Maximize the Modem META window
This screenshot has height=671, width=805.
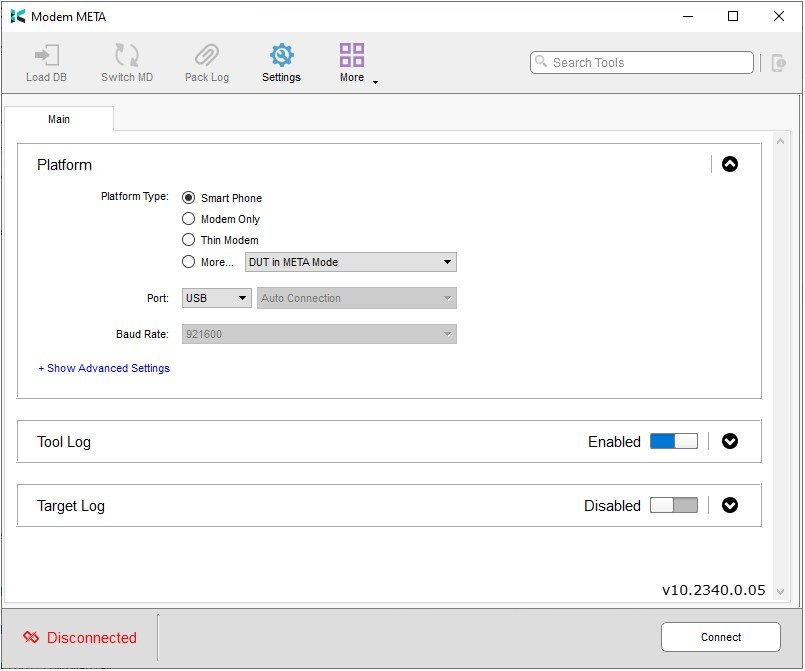tap(733, 16)
